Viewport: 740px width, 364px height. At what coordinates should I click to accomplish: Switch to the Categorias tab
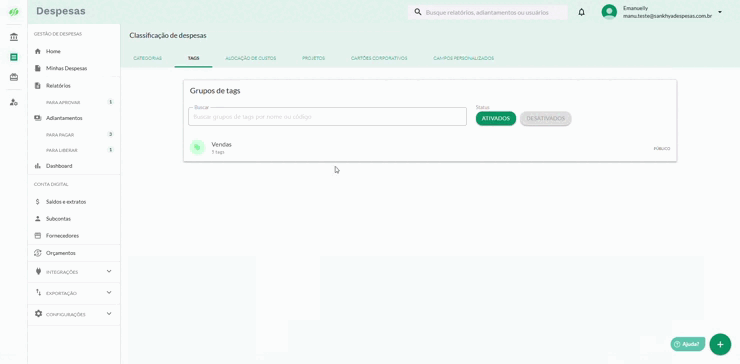click(148, 59)
